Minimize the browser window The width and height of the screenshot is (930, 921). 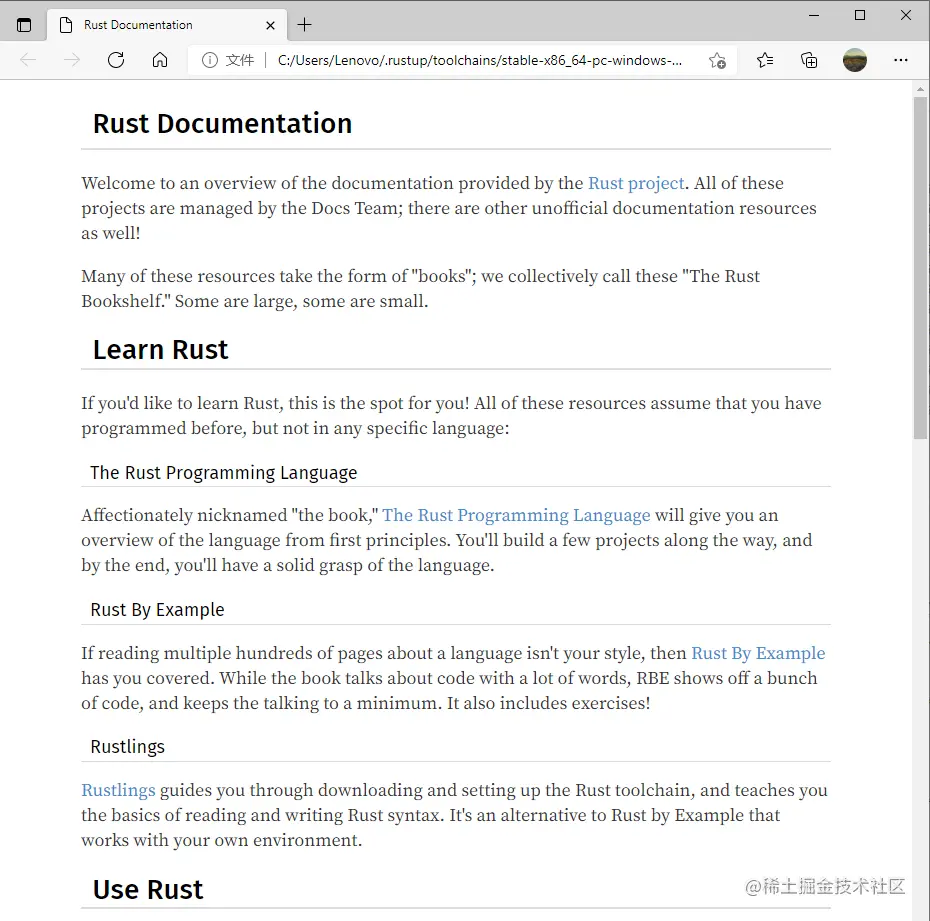pyautogui.click(x=814, y=15)
